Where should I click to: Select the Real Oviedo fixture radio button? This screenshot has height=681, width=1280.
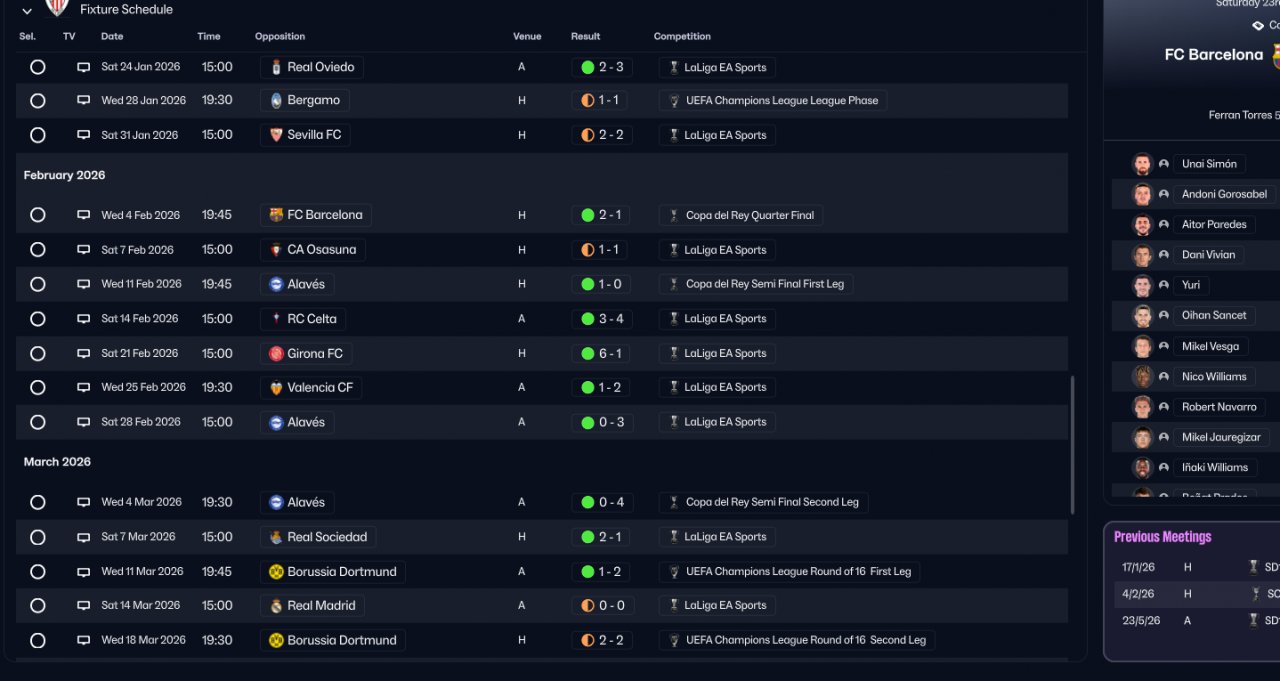coord(38,67)
